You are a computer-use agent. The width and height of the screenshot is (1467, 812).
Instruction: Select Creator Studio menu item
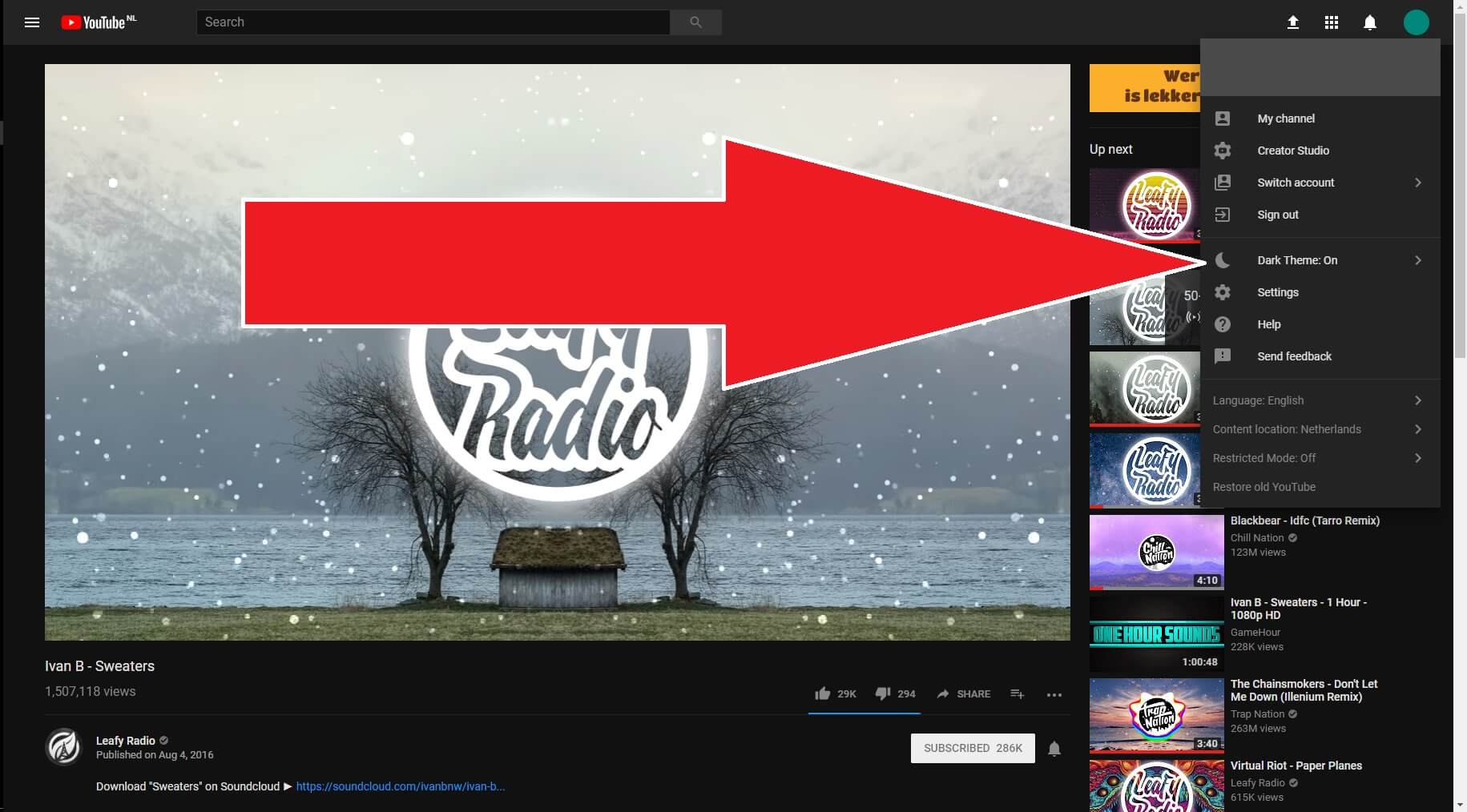click(1320, 151)
